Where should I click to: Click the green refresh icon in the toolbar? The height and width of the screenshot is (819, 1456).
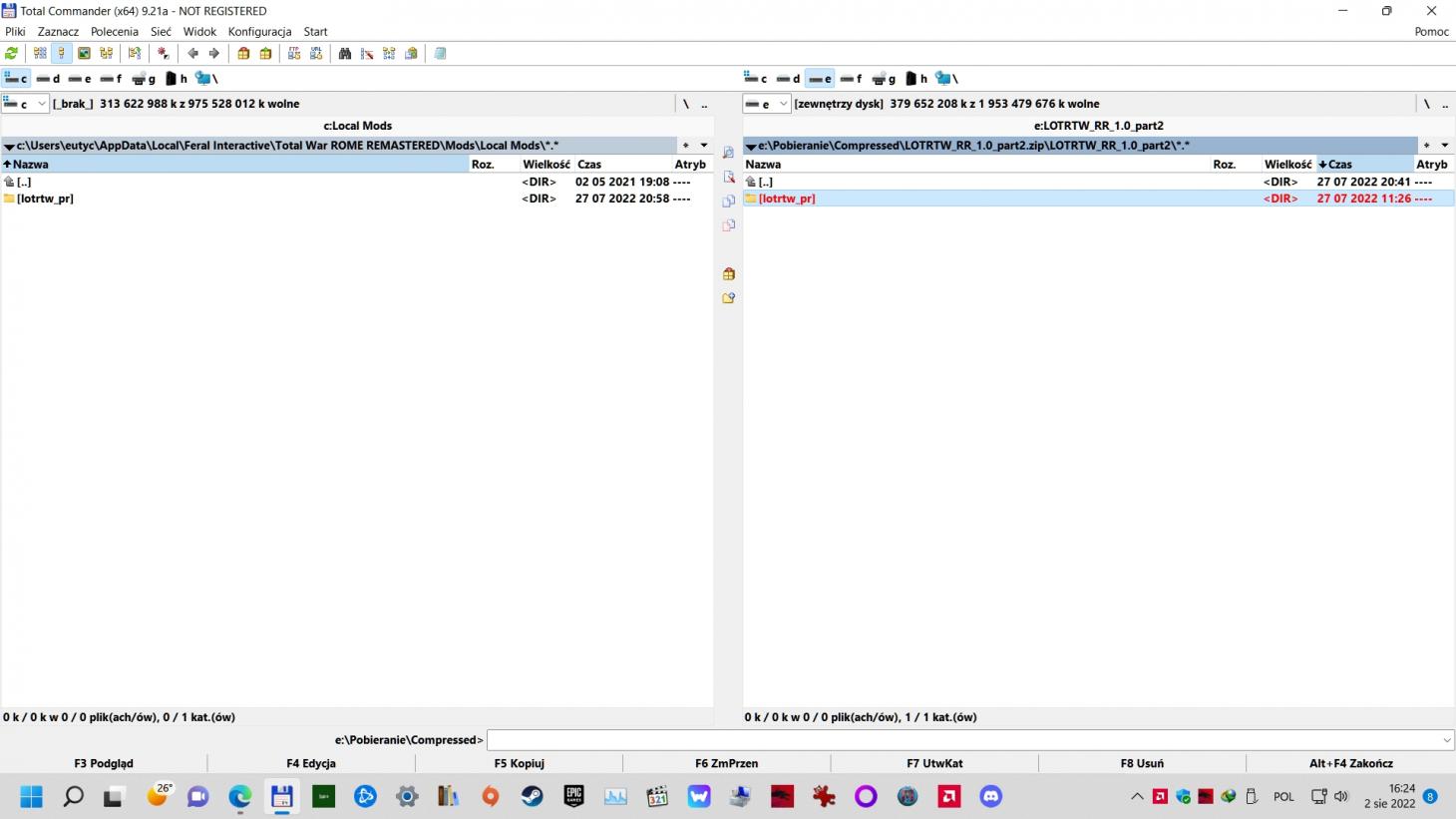(x=12, y=54)
